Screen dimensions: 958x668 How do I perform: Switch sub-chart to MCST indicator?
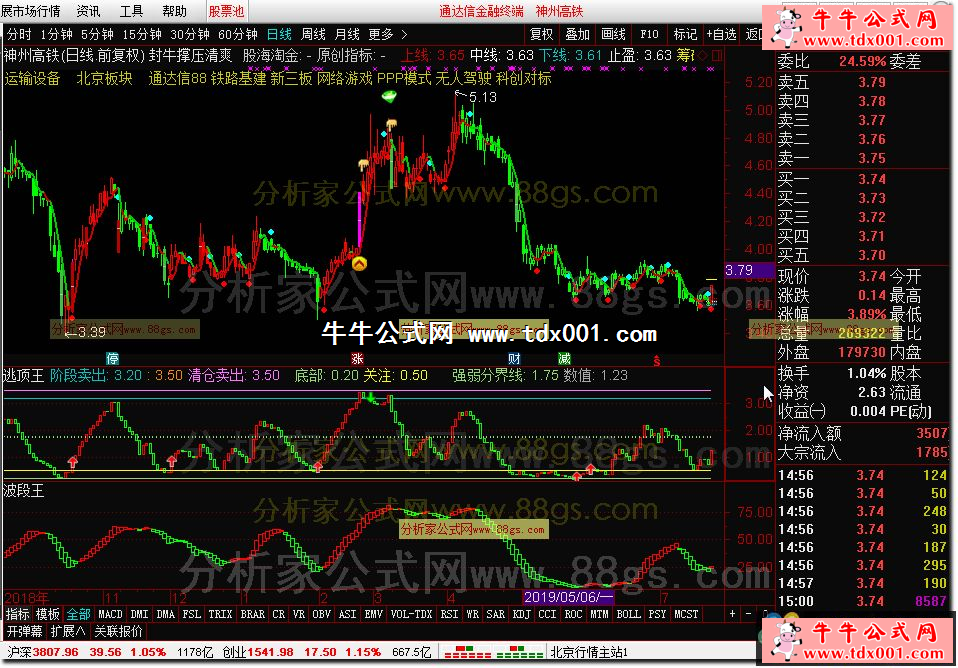686,614
